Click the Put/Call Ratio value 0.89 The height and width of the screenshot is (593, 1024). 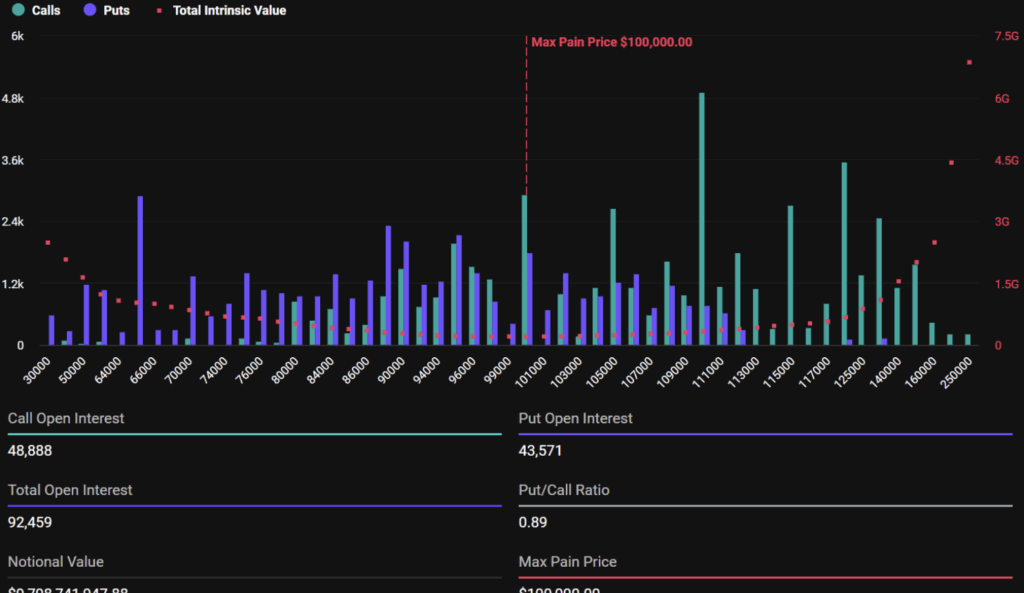(532, 522)
